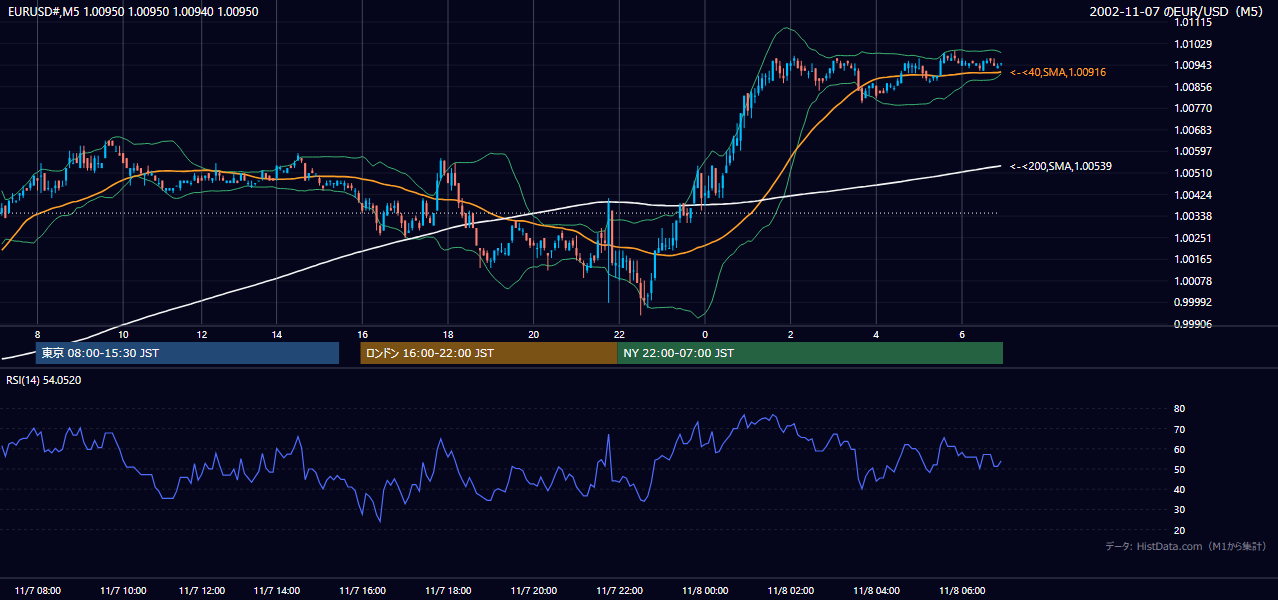The width and height of the screenshot is (1278, 600).
Task: Click the 1.01029 price axis value
Action: pos(1193,44)
